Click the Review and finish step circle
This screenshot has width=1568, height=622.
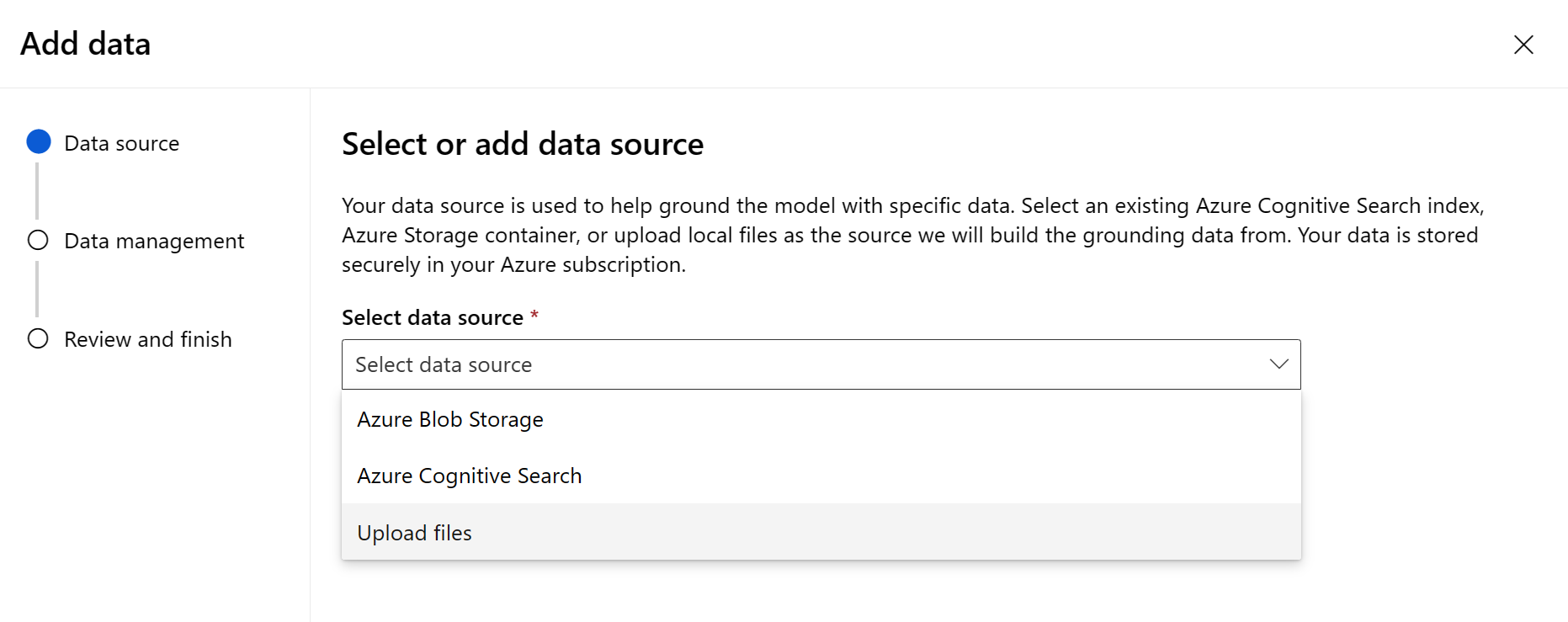point(38,339)
